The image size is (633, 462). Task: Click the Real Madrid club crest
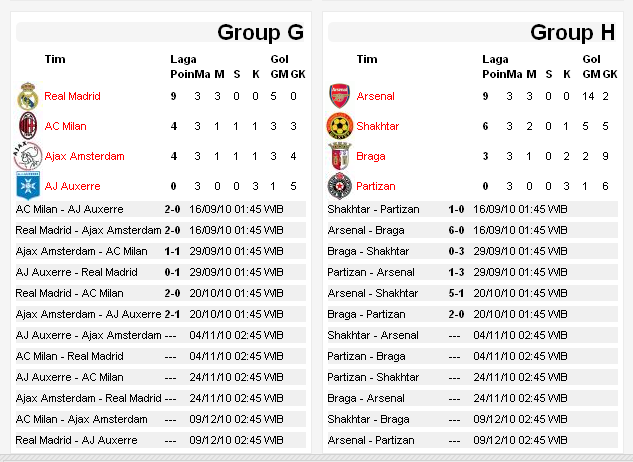point(28,97)
